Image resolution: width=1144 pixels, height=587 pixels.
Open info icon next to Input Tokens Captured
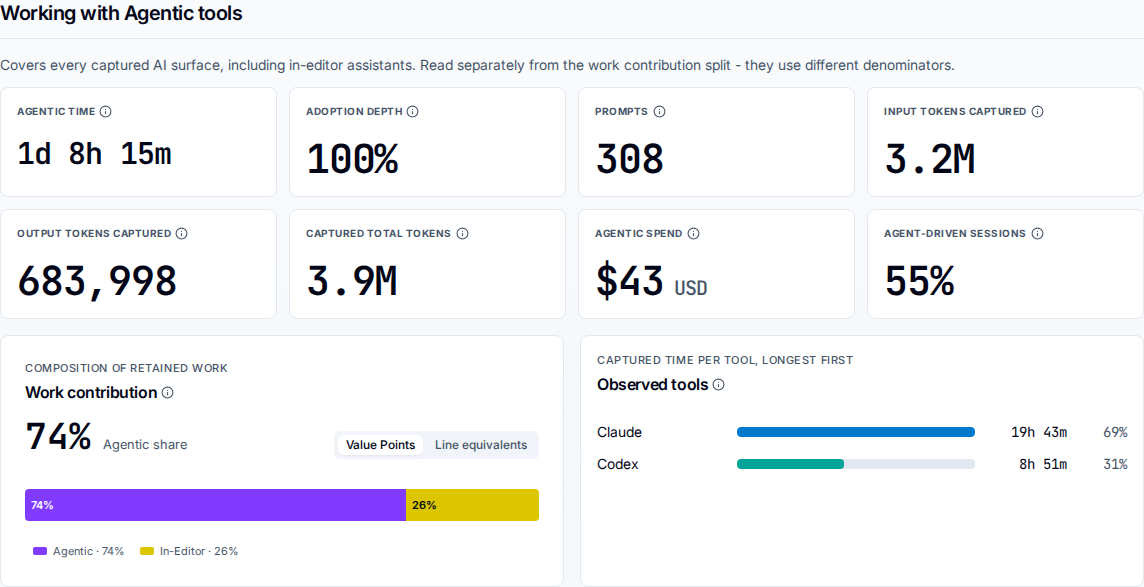click(1037, 112)
